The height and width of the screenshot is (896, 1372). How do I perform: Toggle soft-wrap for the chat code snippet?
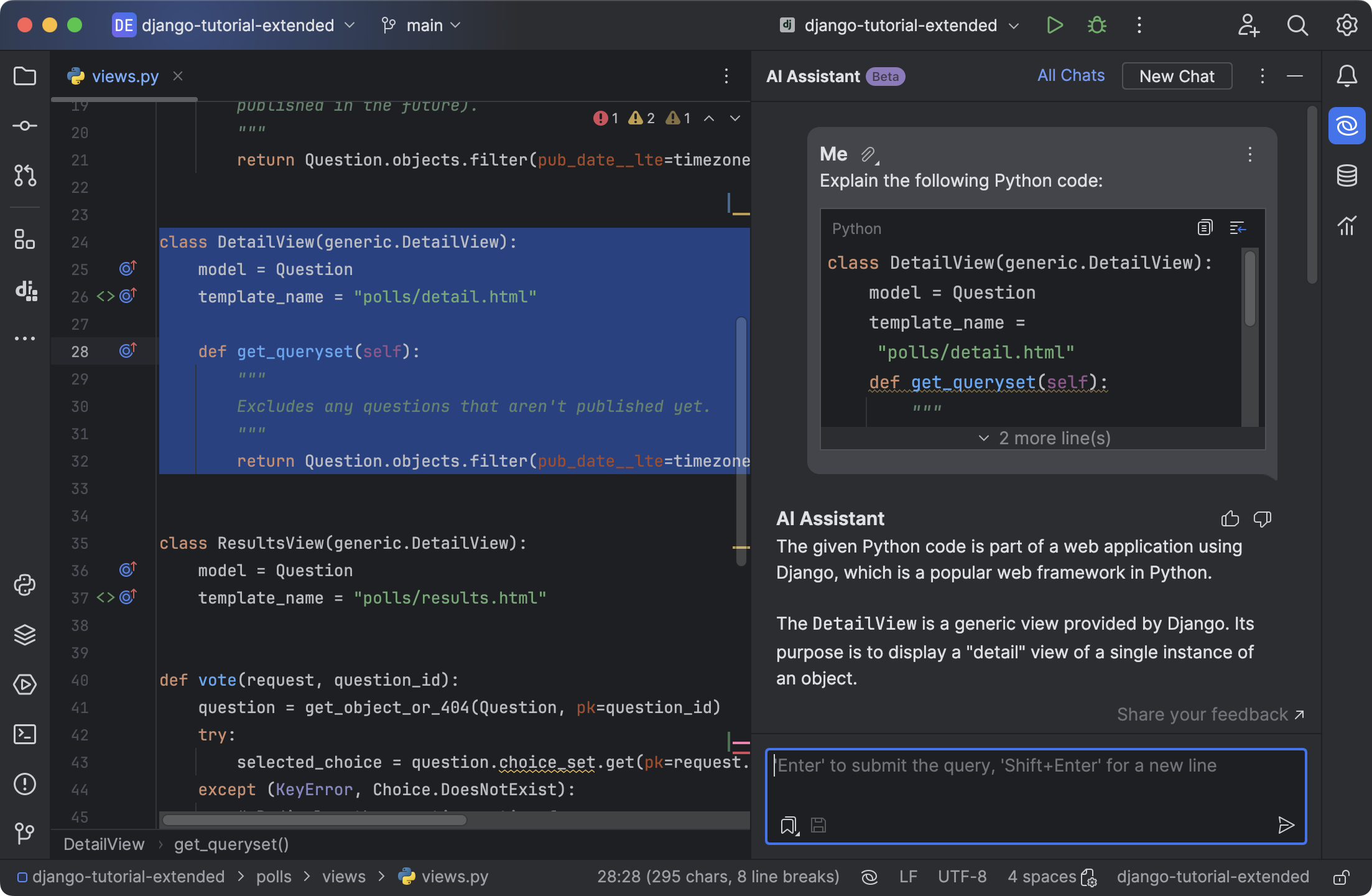pos(1238,228)
